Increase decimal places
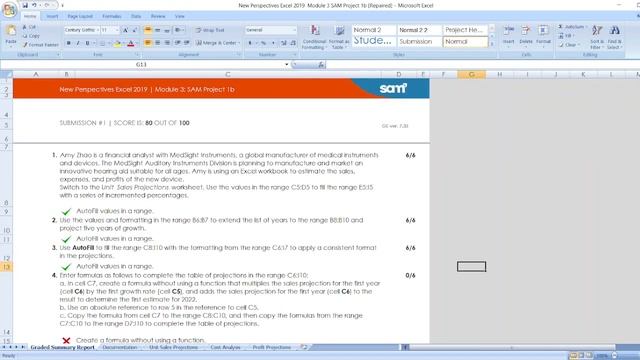 [x=284, y=43]
